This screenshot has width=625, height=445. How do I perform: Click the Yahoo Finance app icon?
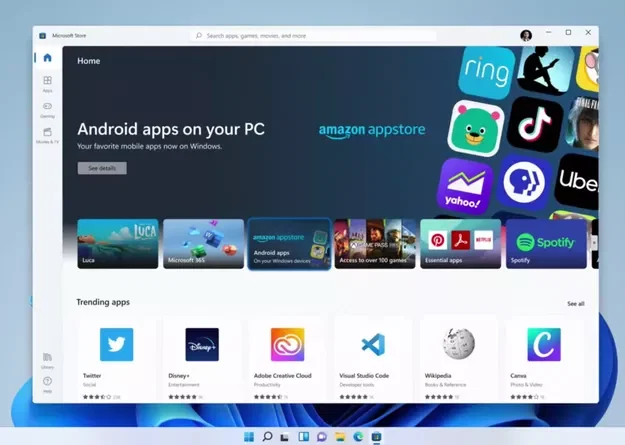point(464,186)
